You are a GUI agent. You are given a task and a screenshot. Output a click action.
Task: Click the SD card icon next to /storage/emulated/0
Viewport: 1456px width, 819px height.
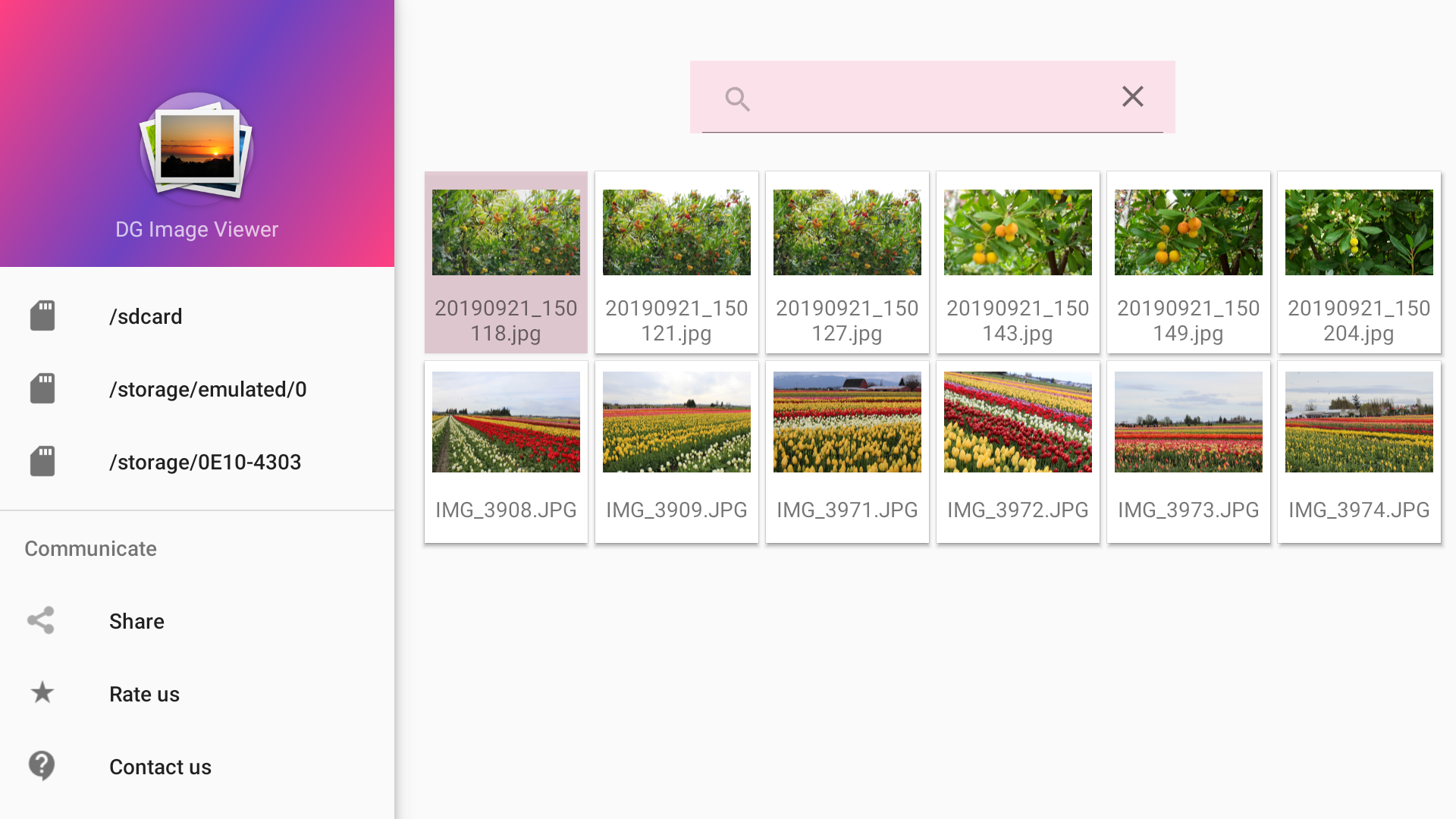(x=42, y=388)
